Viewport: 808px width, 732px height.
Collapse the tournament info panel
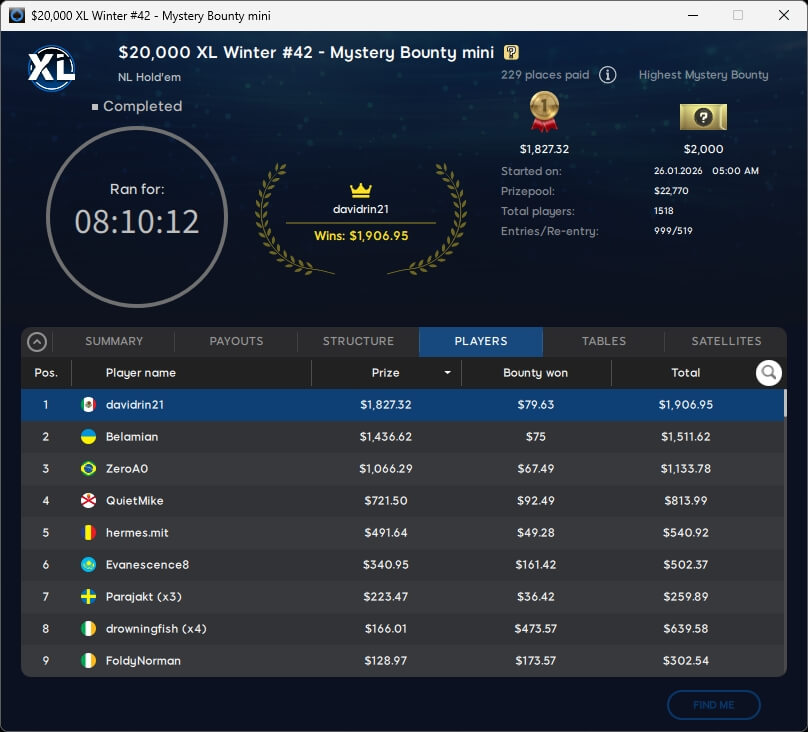[37, 342]
